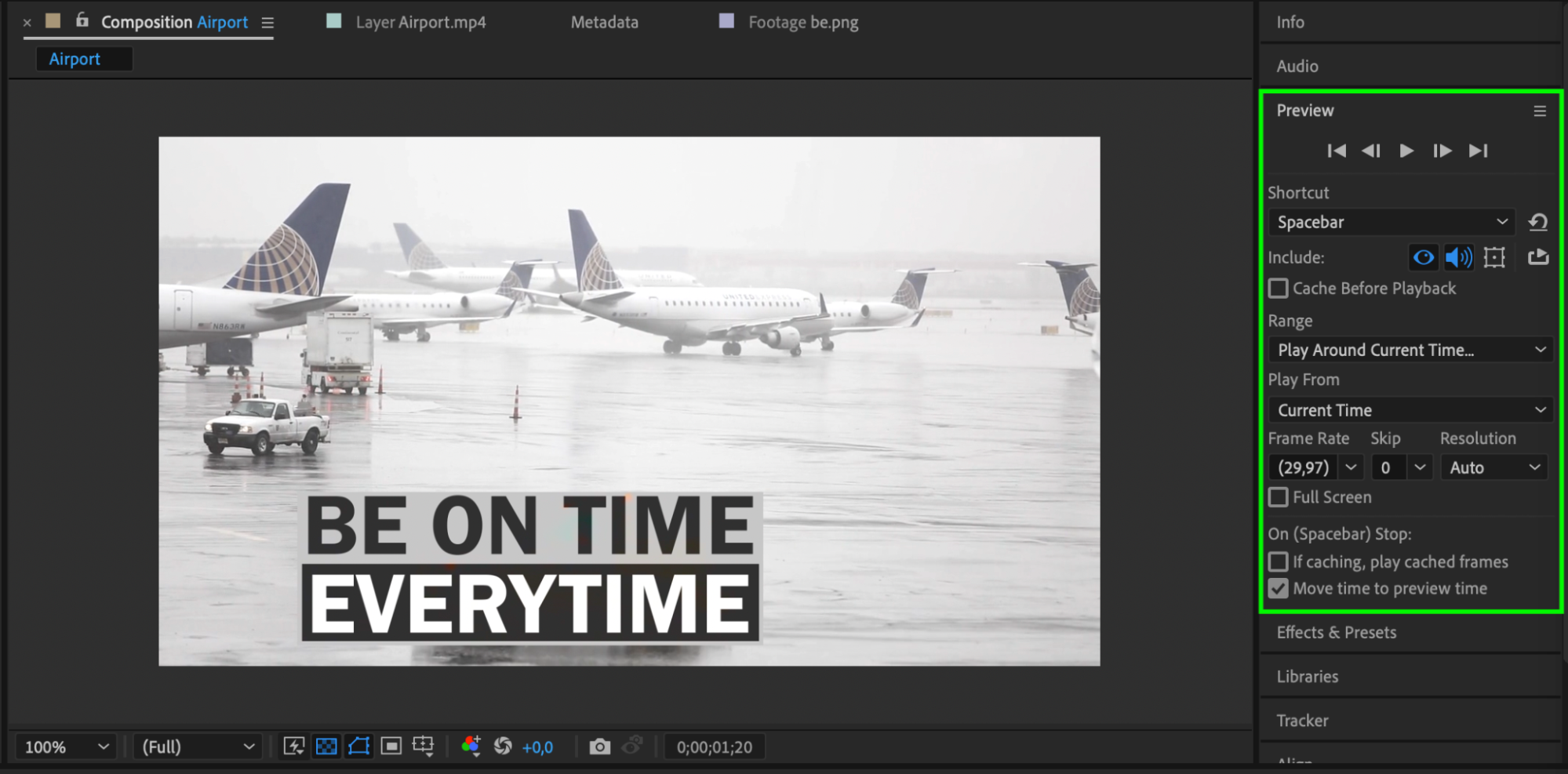The width and height of the screenshot is (1568, 774).
Task: Reset the Preview shortcut to default
Action: click(1537, 223)
